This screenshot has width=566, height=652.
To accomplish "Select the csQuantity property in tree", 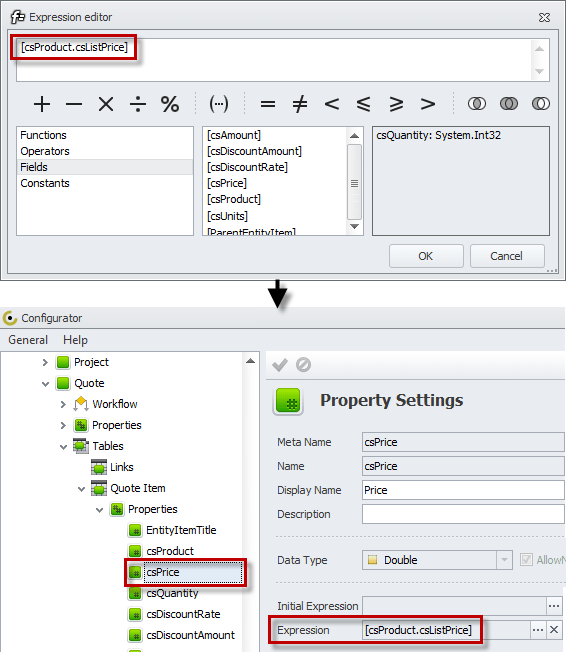I will (x=172, y=593).
